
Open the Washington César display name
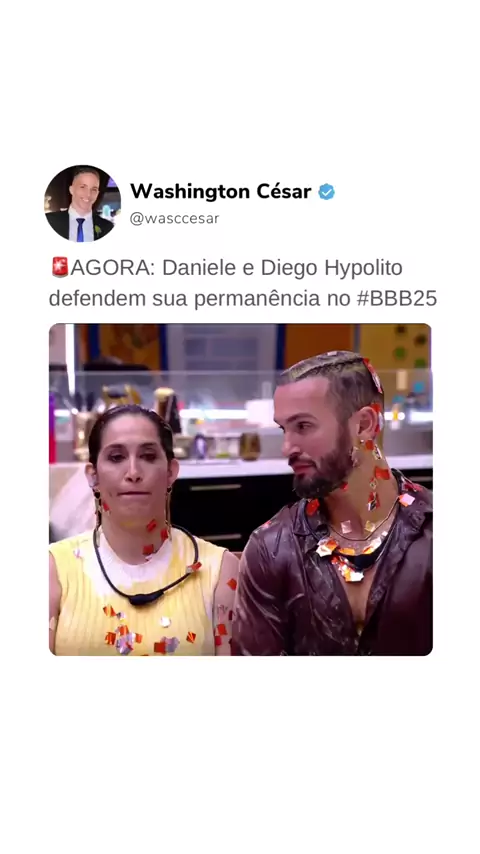click(221, 192)
